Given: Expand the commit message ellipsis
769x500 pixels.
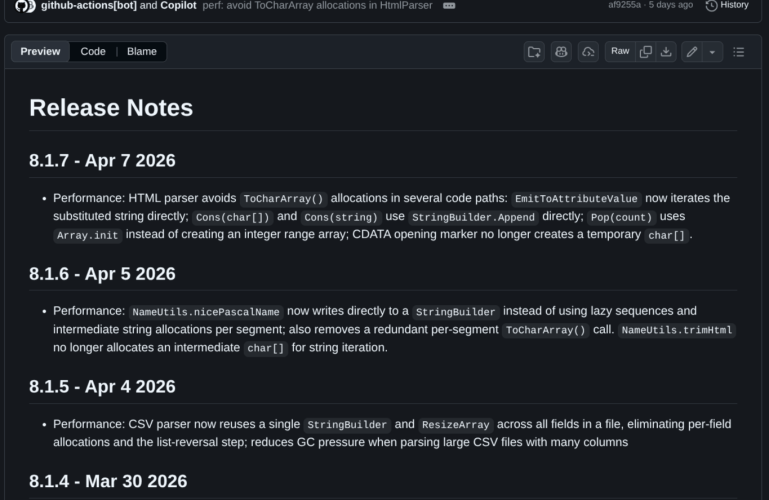Looking at the screenshot, I should click(448, 5).
